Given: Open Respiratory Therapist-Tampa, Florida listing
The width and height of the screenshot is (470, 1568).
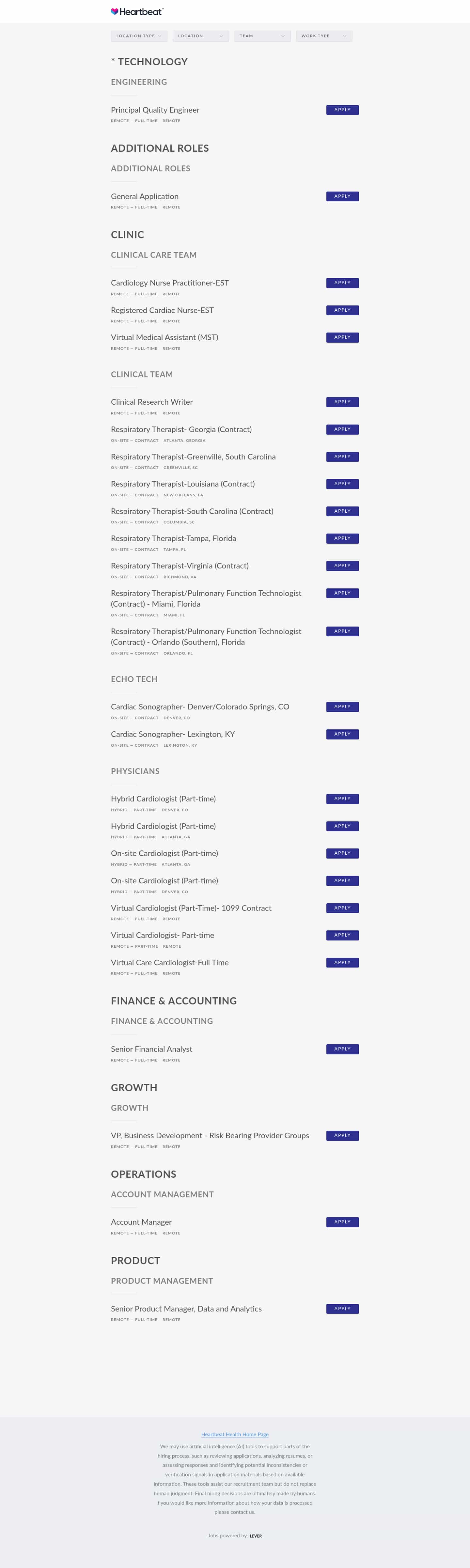Looking at the screenshot, I should coord(174,539).
